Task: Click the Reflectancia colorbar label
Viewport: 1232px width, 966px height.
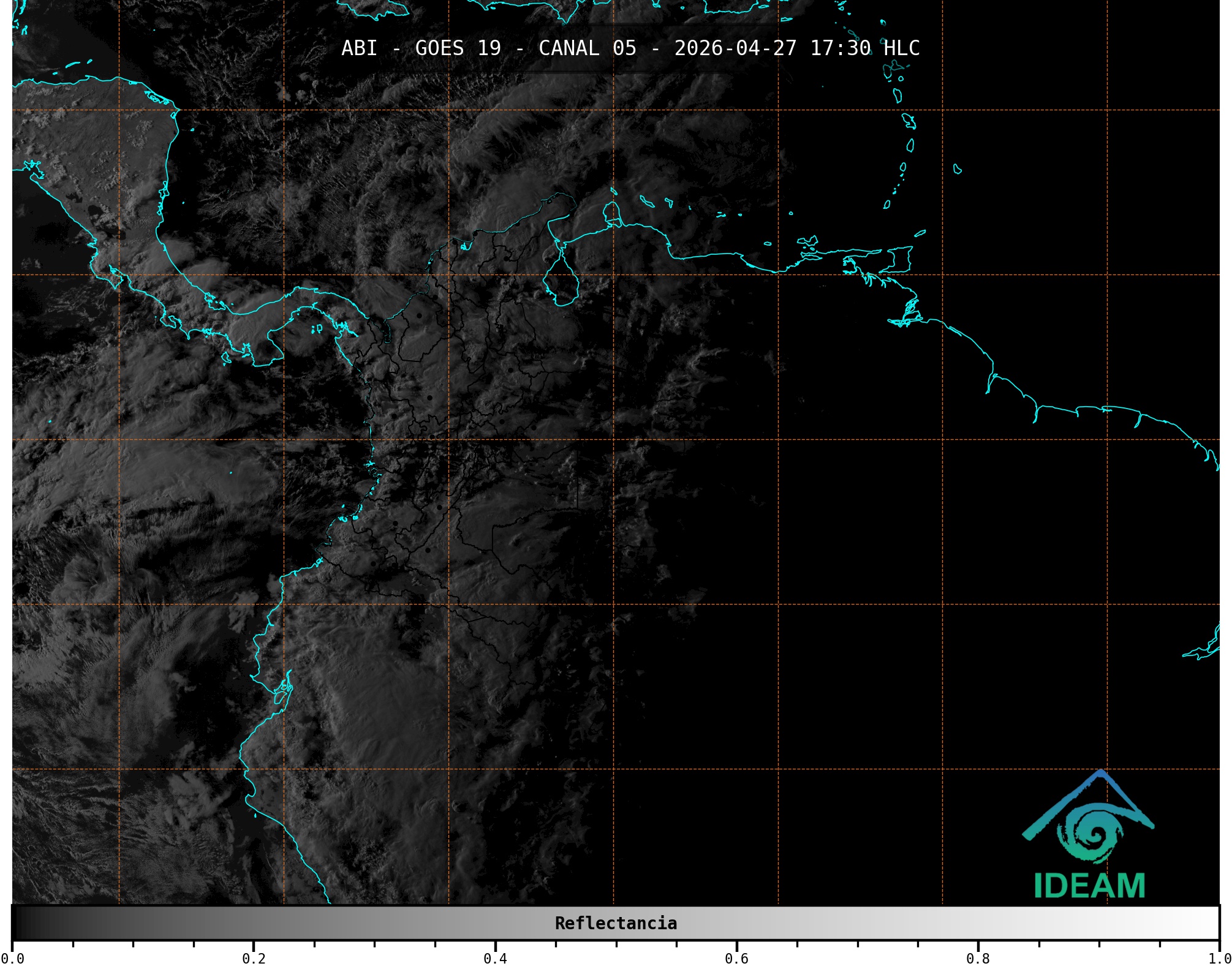Action: pos(616,923)
